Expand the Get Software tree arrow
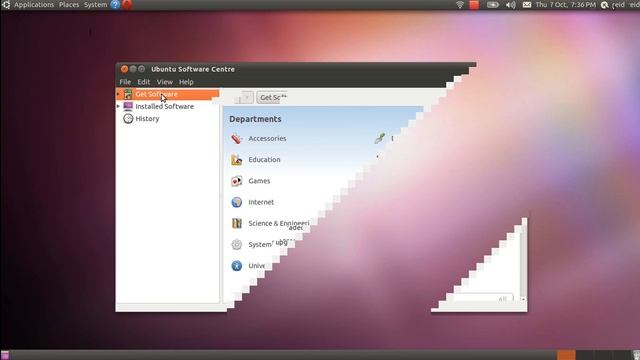640x360 pixels. 118,94
